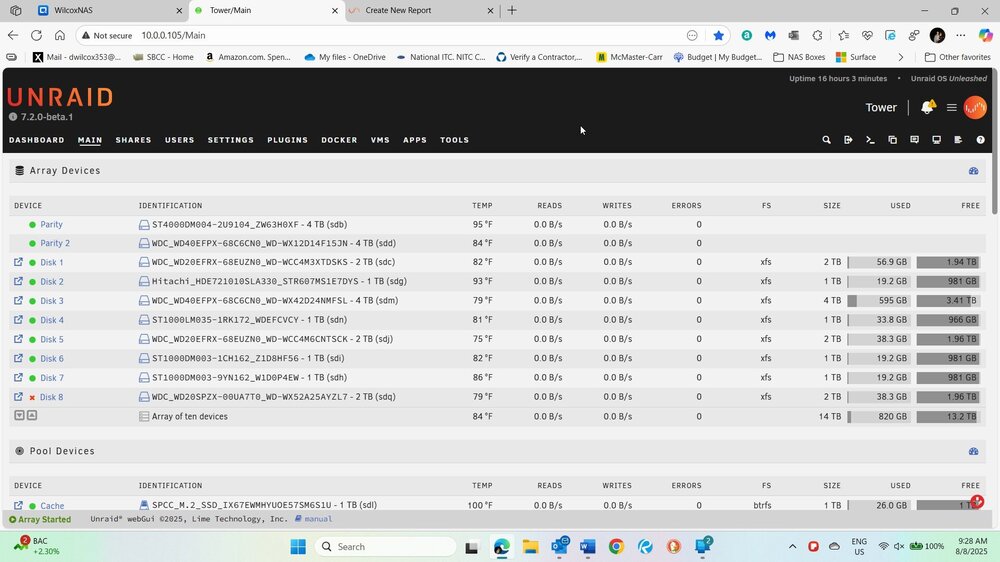Open the Unraid account avatar

tap(975, 107)
